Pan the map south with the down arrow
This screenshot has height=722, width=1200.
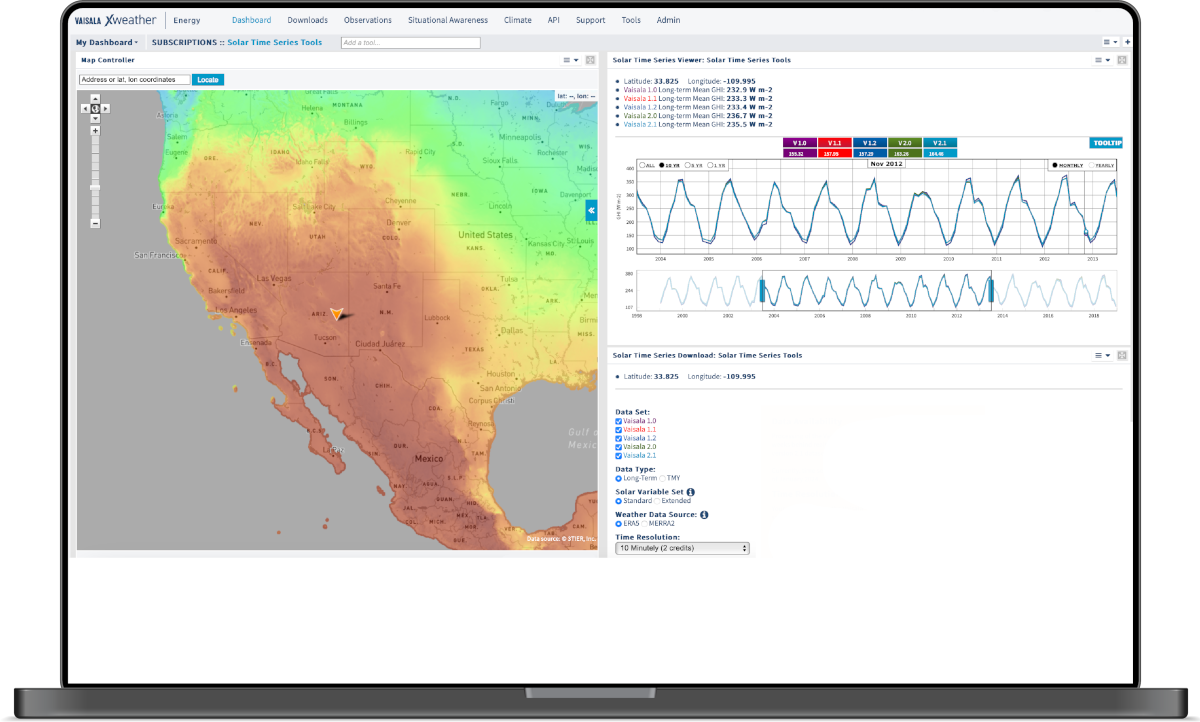click(x=95, y=117)
